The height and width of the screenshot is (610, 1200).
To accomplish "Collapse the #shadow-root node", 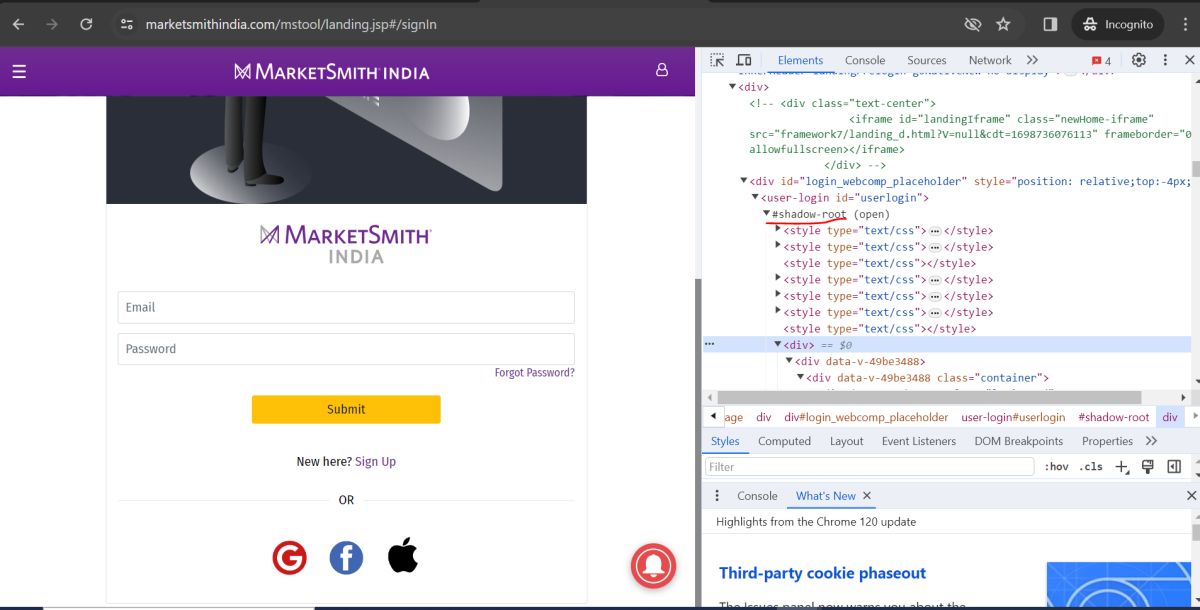I will [767, 214].
